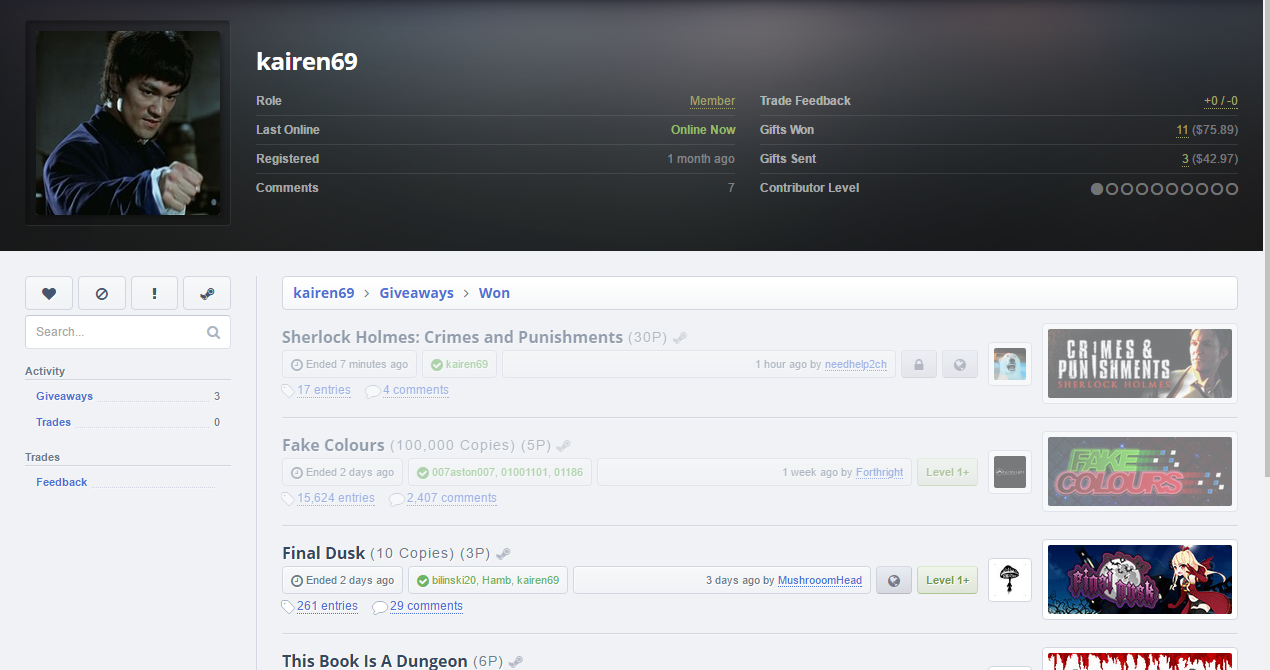
Task: View the 261 entries link
Action: pyautogui.click(x=327, y=606)
